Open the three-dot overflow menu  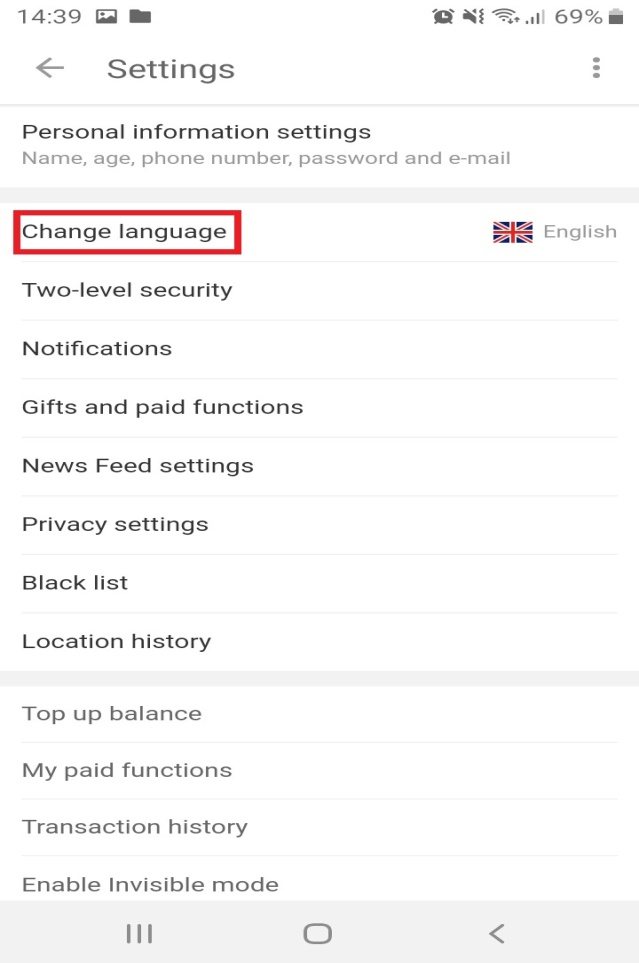[x=596, y=68]
